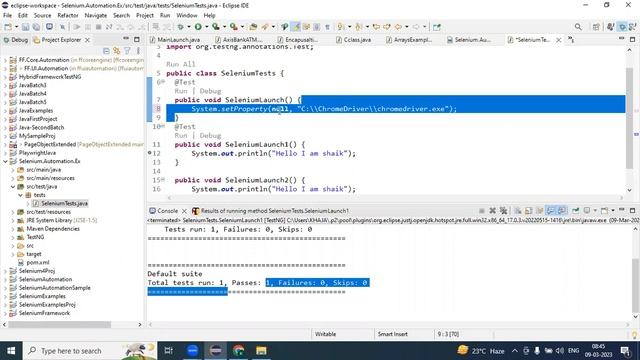Click the Save All toolbar icon

(36, 27)
